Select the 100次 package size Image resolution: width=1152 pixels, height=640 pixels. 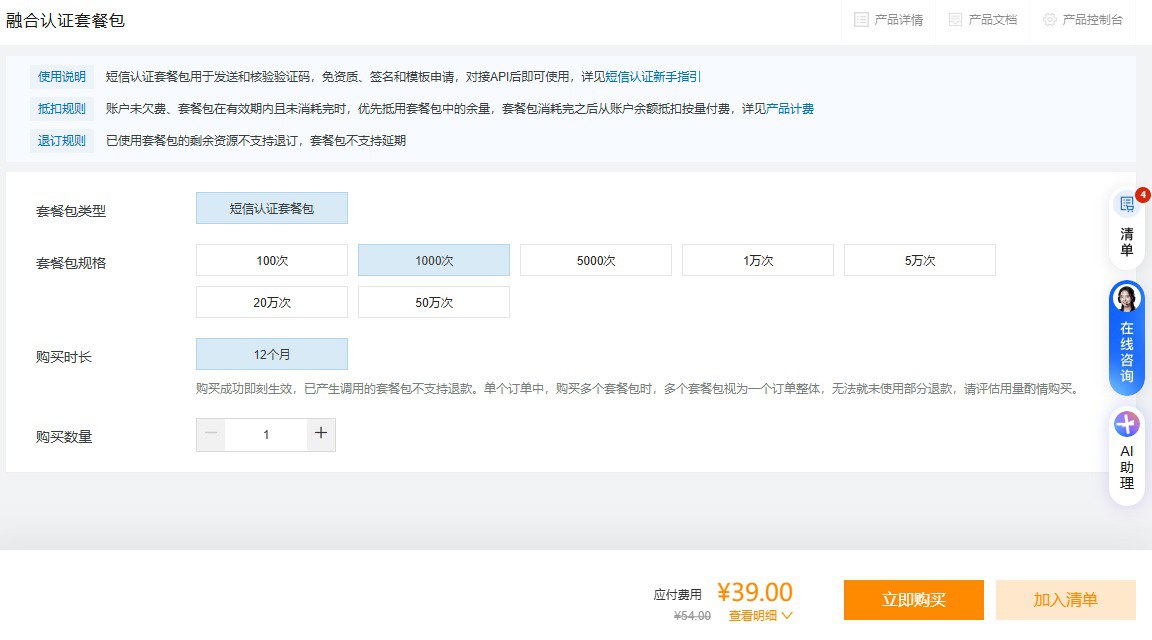(x=272, y=260)
